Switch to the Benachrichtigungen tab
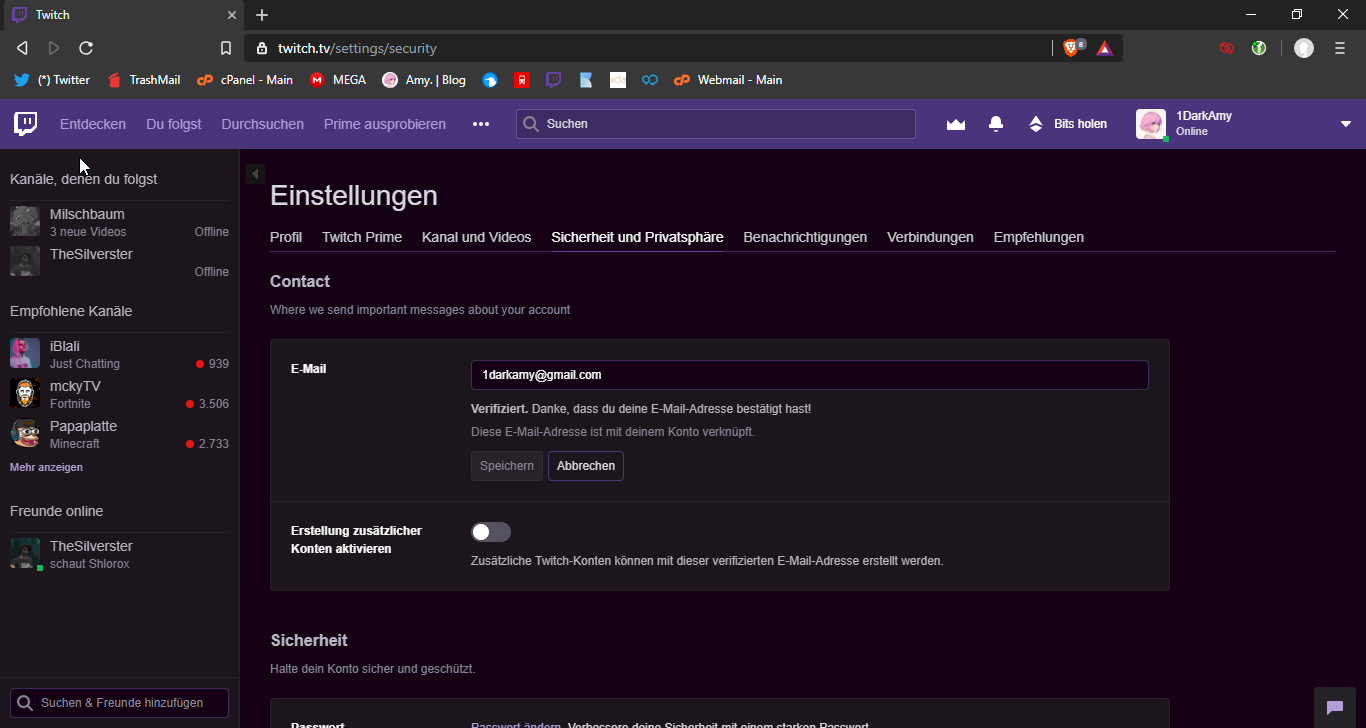This screenshot has height=728, width=1366. pos(805,237)
